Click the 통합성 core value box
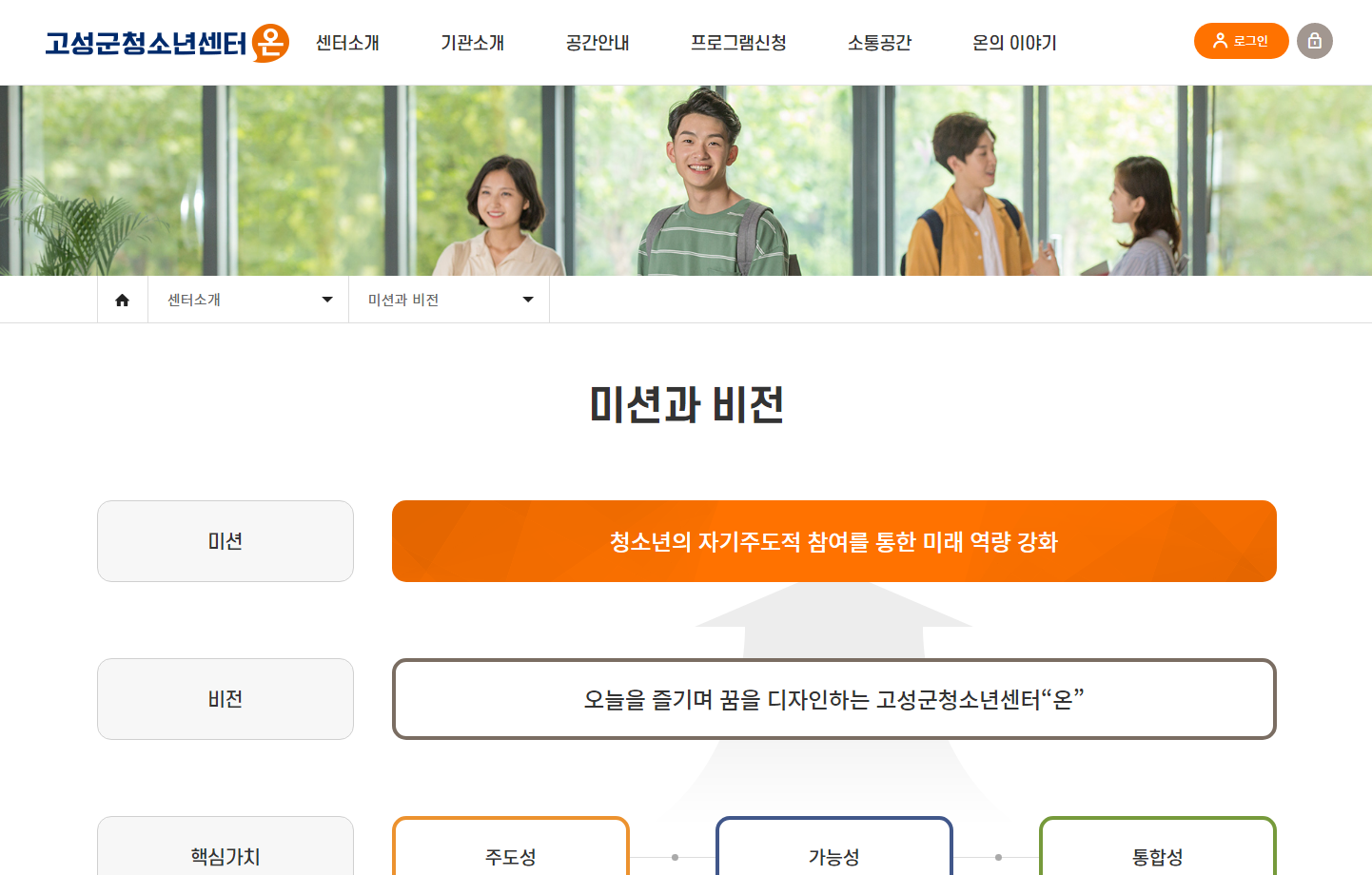The width and height of the screenshot is (1372, 875). pos(1158,846)
